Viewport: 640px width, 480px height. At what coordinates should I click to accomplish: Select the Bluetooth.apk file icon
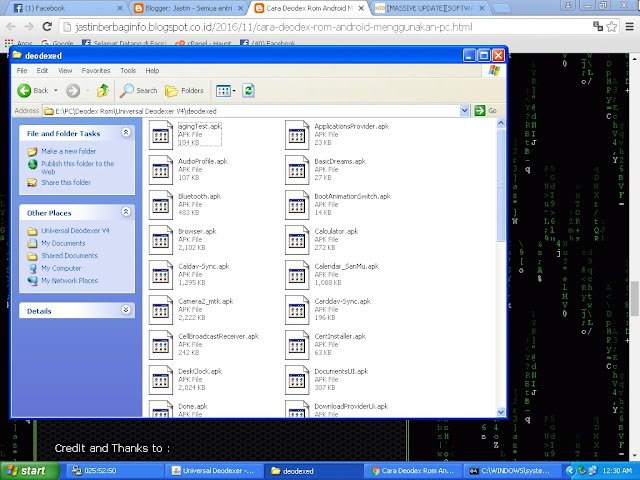(160, 205)
